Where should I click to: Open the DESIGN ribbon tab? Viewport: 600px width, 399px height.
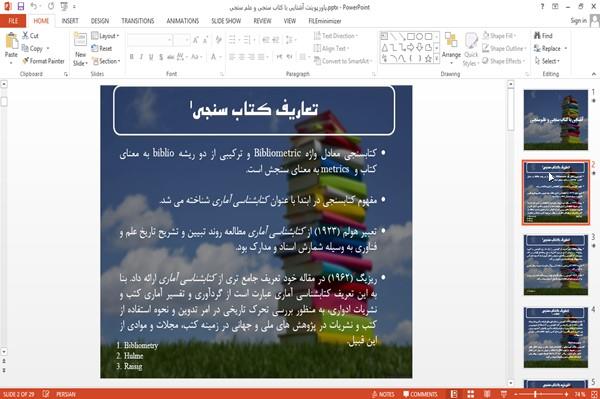tap(100, 21)
